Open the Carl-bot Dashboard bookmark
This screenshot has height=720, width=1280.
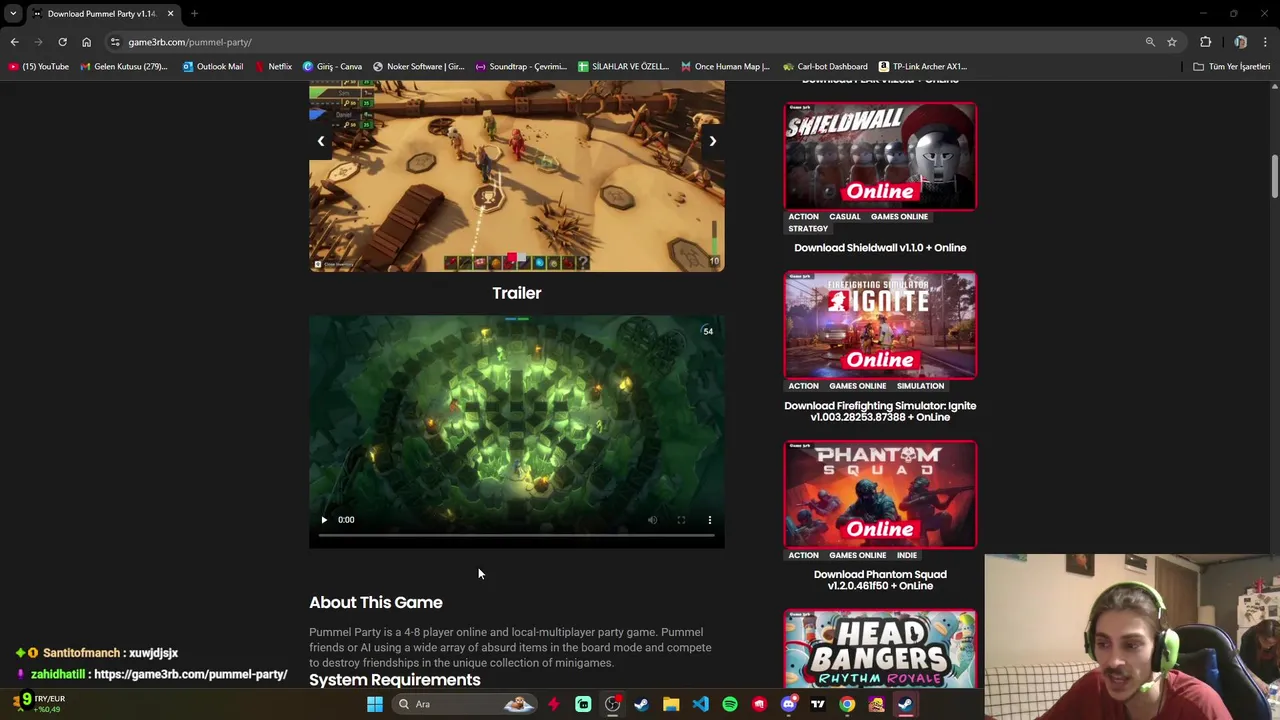point(825,67)
